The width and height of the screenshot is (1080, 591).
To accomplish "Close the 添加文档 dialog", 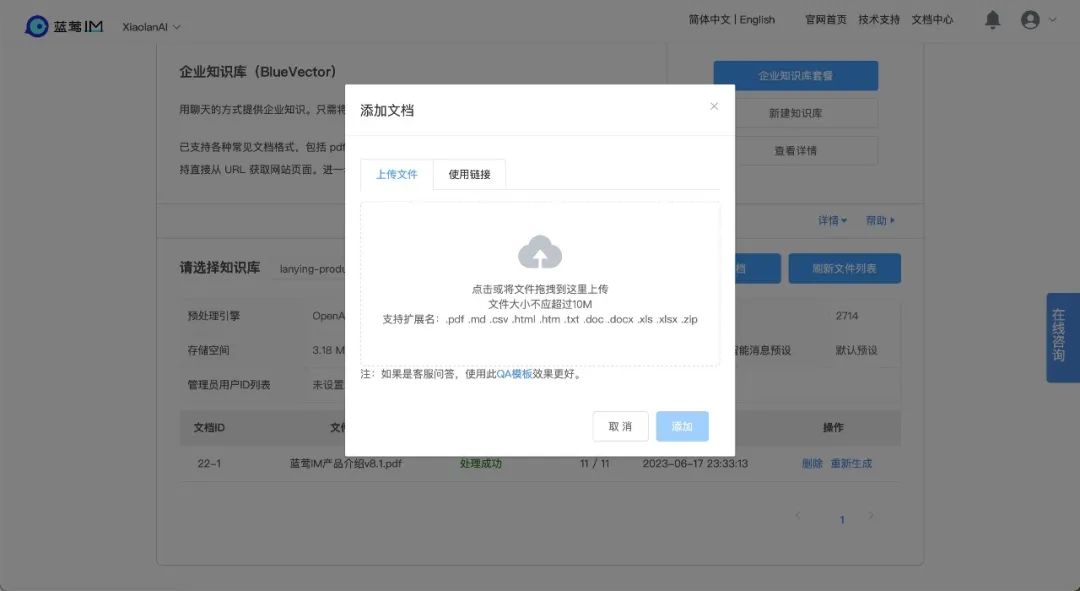I will [x=714, y=106].
